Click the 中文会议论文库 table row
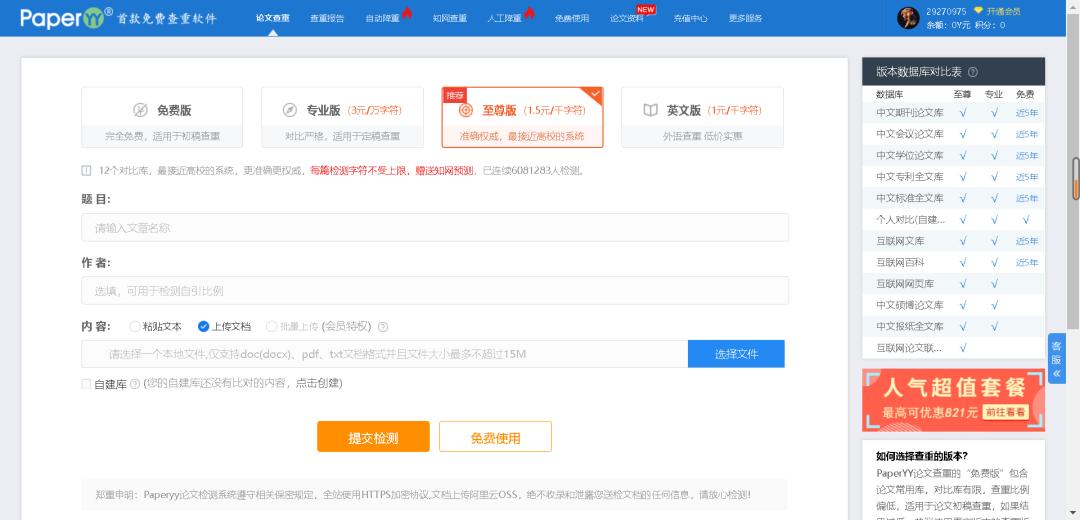 pos(953,134)
